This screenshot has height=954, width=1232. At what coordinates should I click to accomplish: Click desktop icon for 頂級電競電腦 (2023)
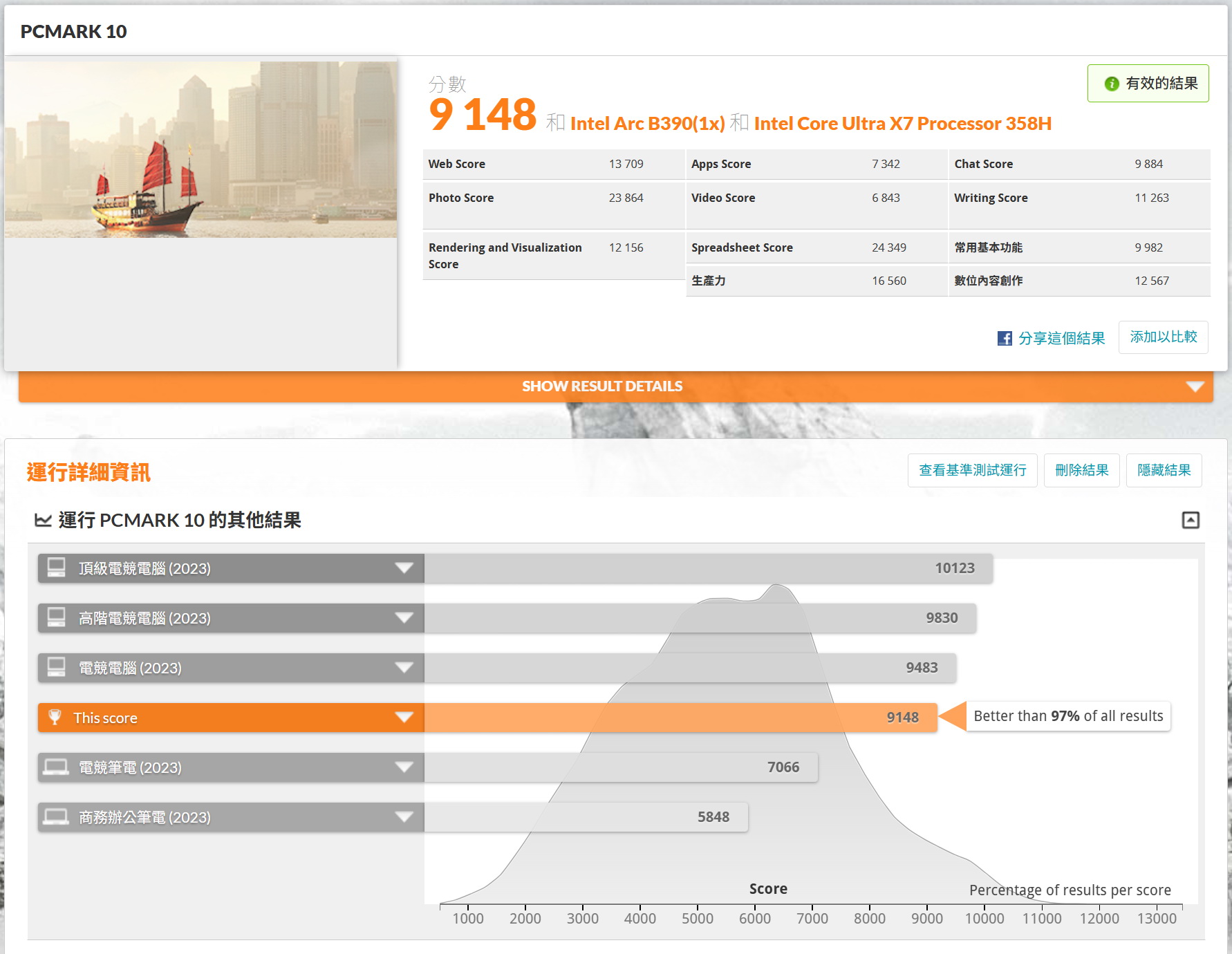click(x=56, y=568)
